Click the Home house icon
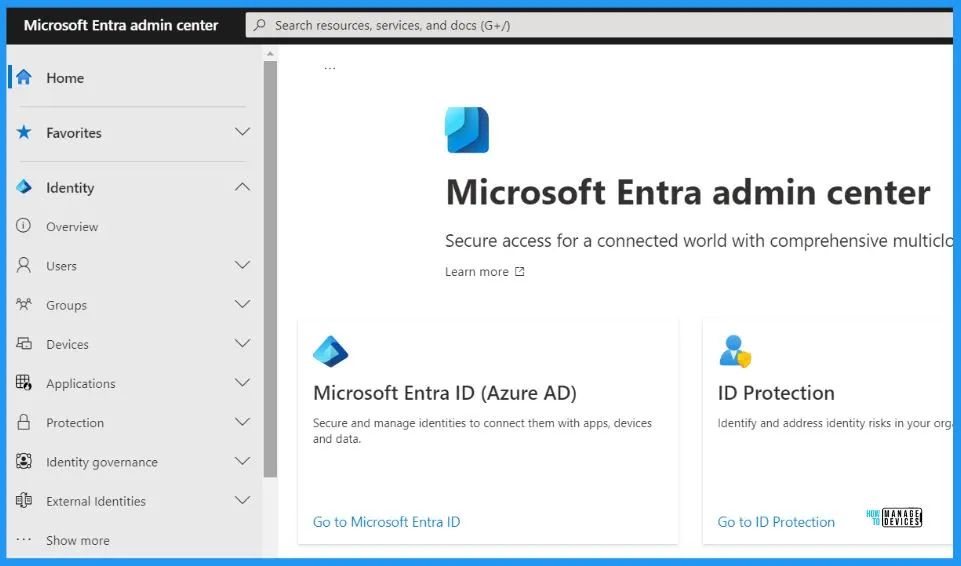961x566 pixels. coord(24,77)
